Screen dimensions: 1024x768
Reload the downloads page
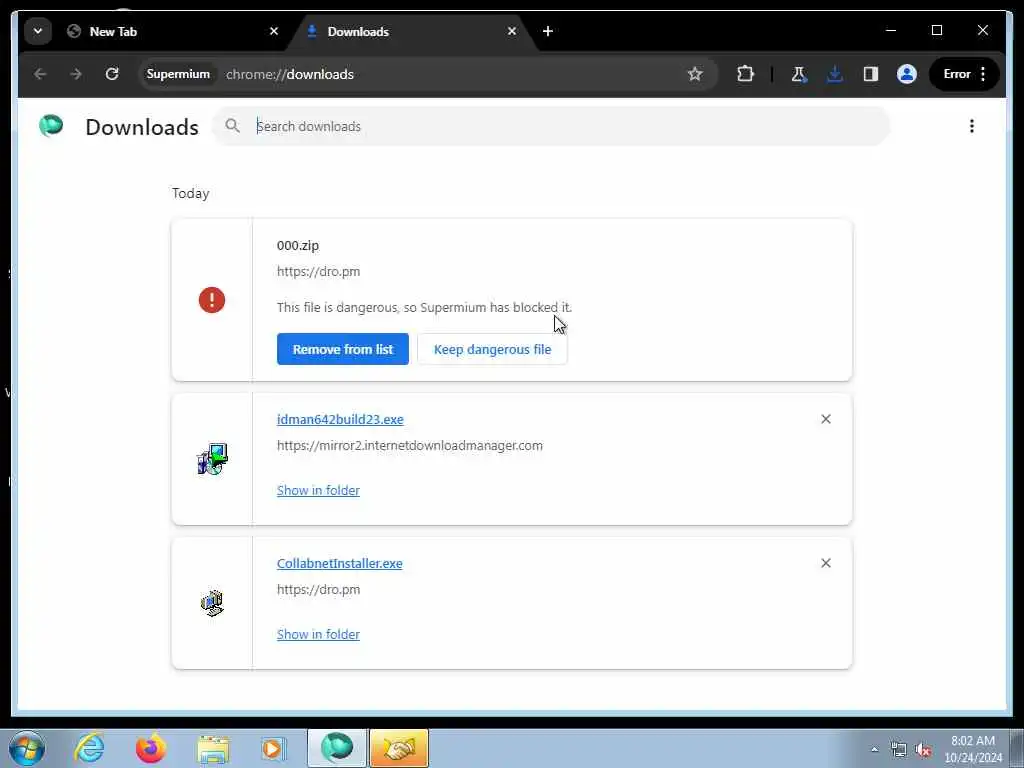[112, 74]
